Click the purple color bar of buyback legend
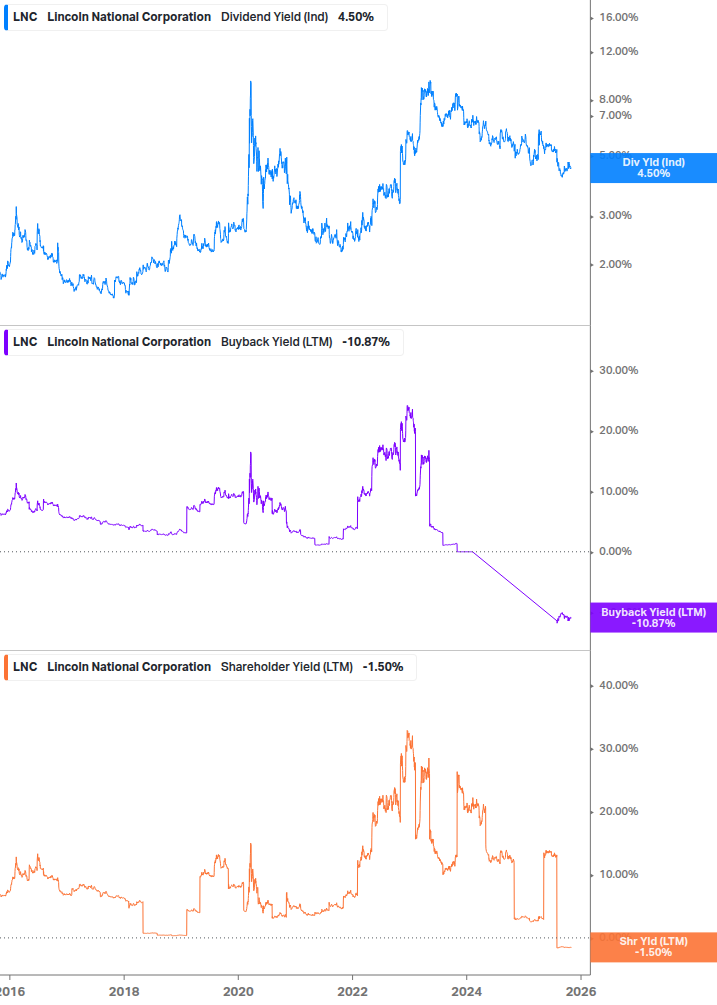The image size is (717, 1005). (x=6, y=342)
